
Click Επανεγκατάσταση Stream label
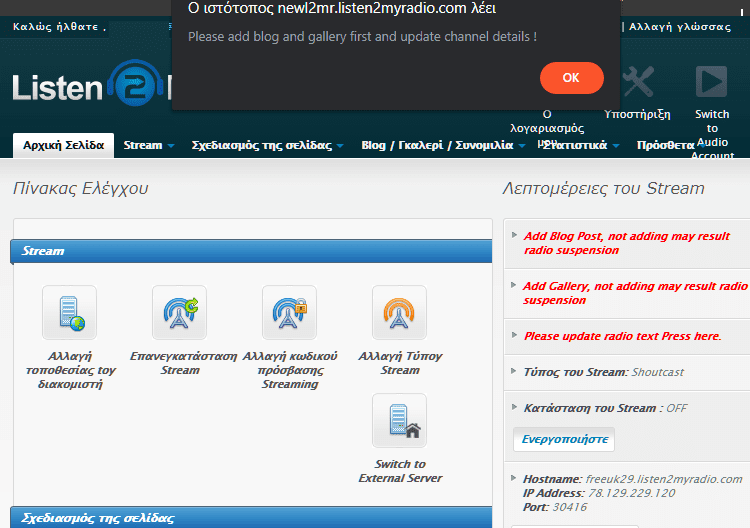183,363
